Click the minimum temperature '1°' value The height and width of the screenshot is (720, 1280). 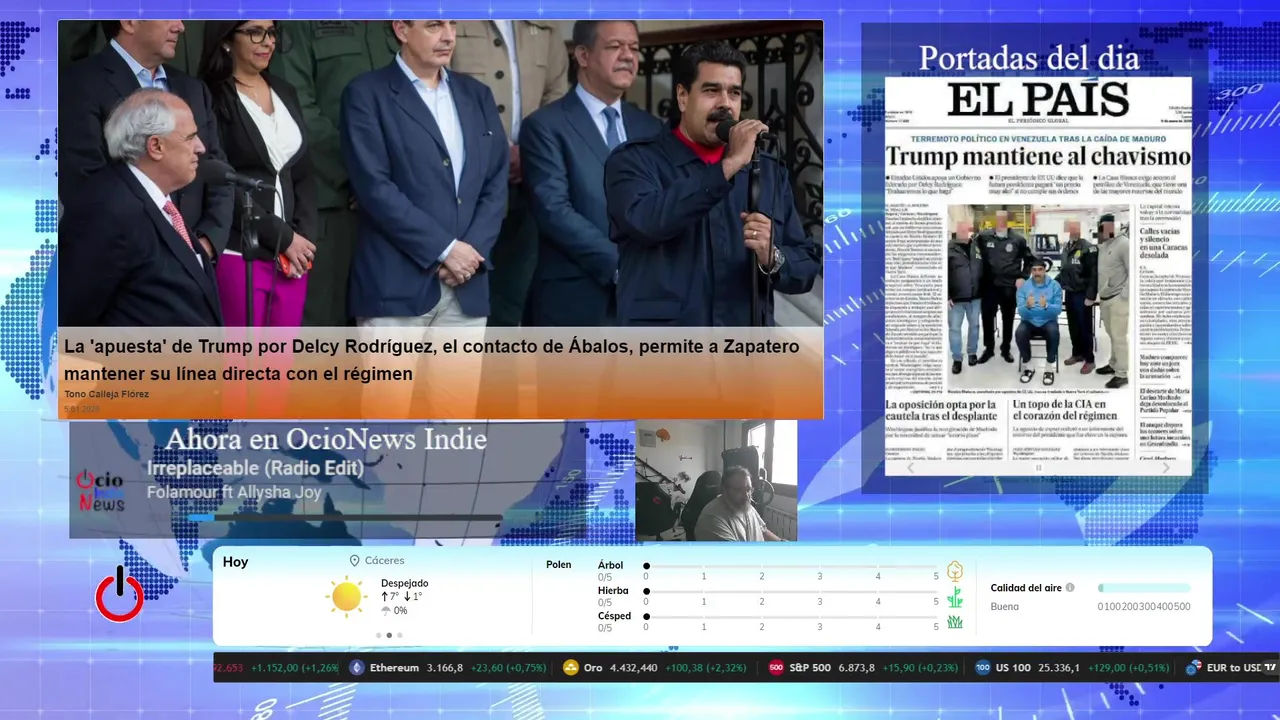pyautogui.click(x=418, y=596)
